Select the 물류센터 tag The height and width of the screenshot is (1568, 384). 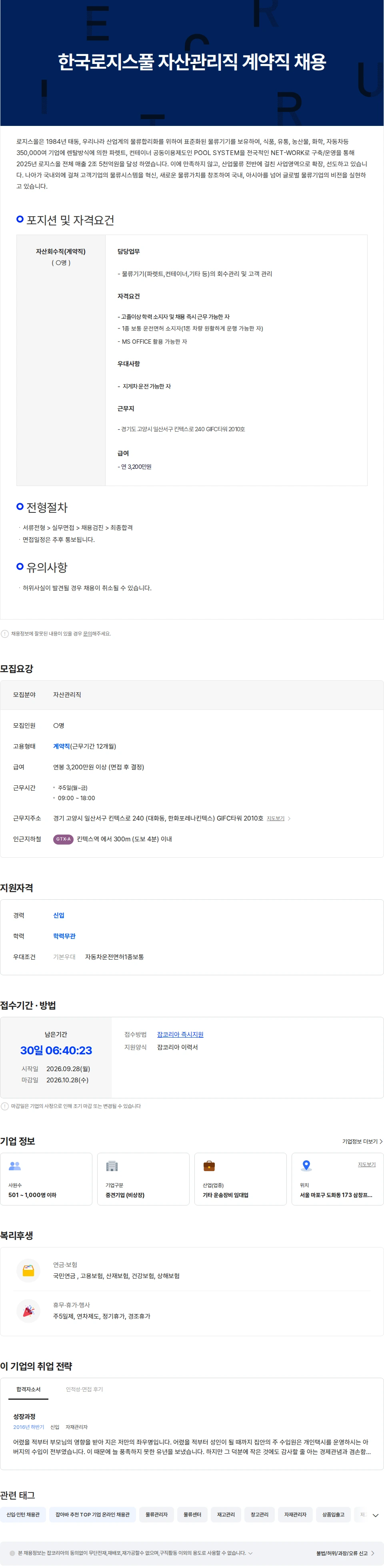click(x=193, y=1514)
